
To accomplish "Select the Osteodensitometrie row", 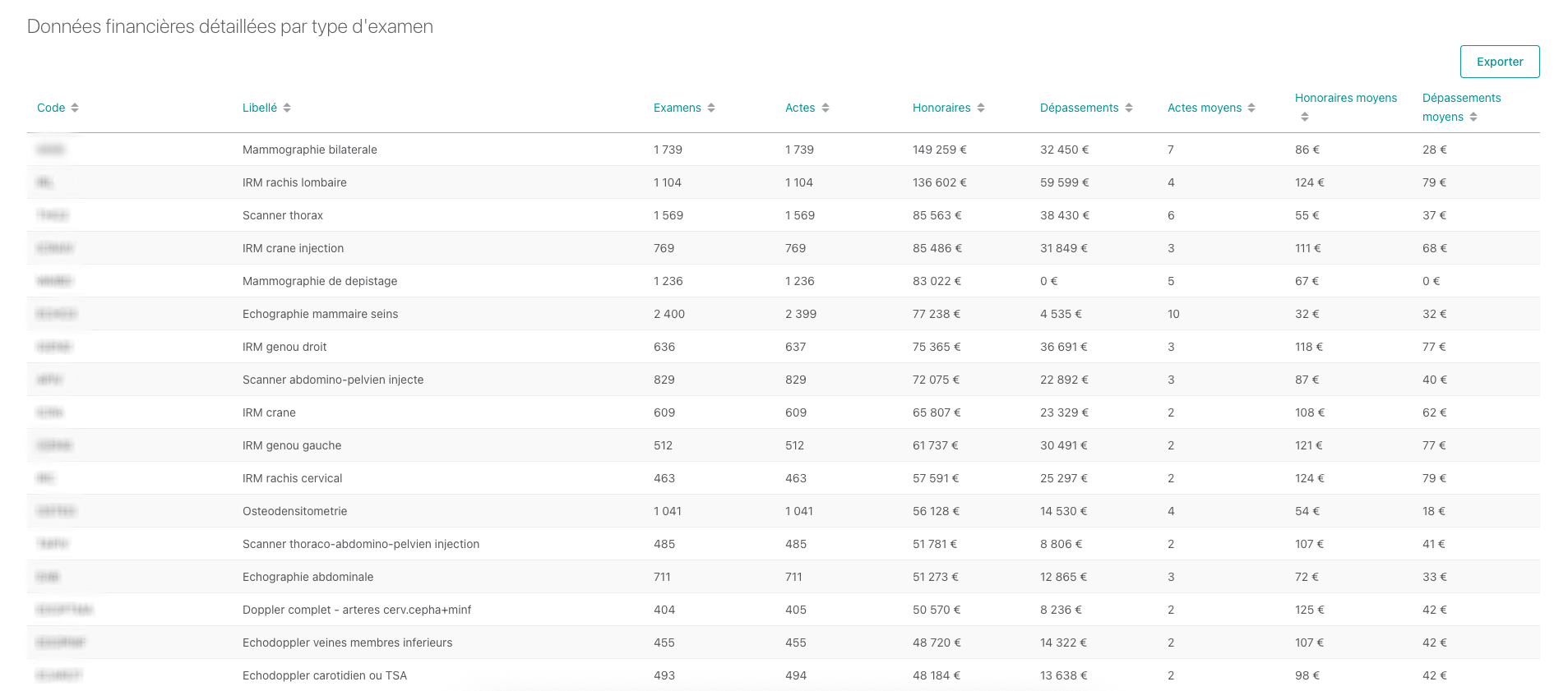I will point(294,511).
